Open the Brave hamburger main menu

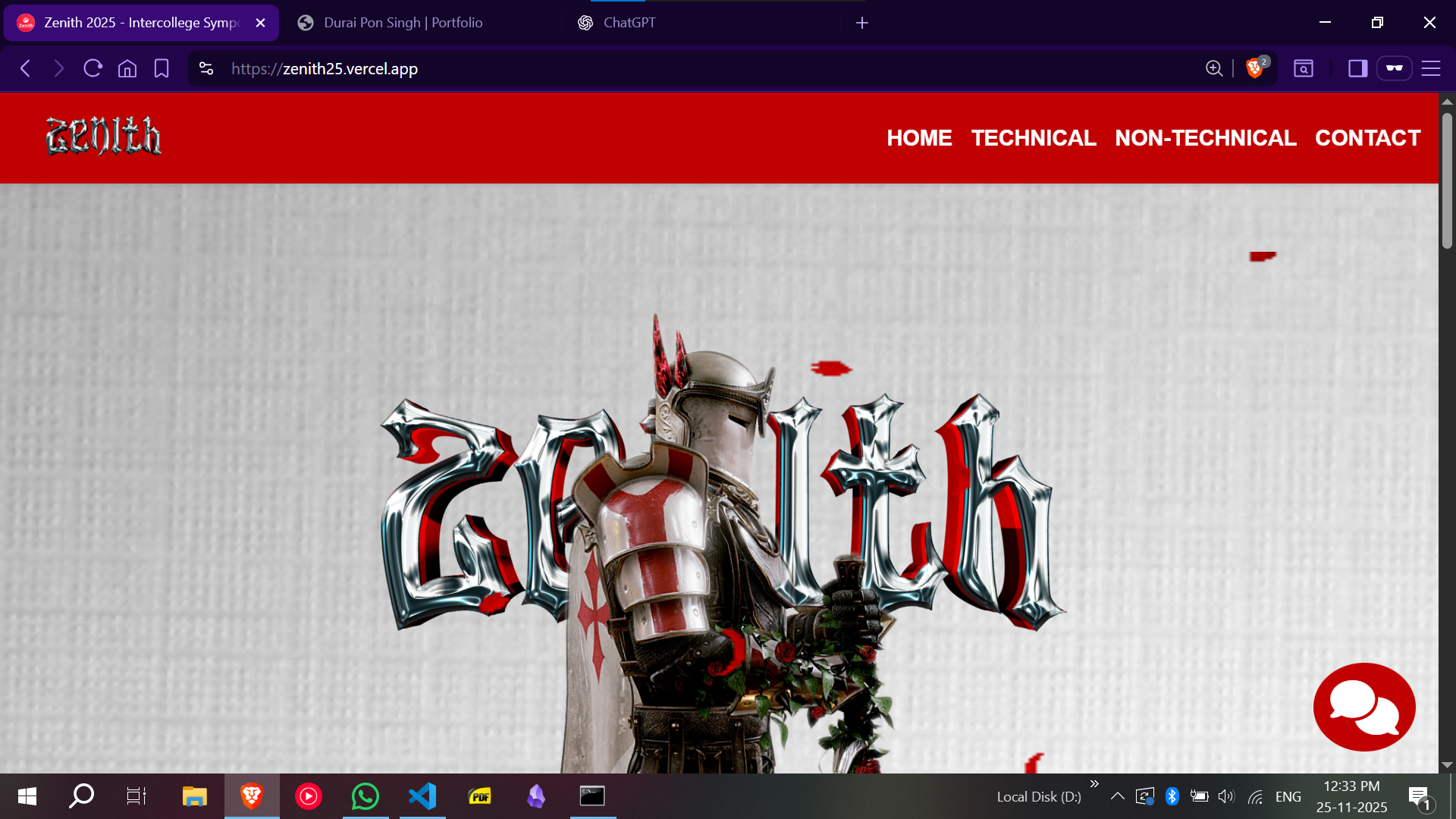pyautogui.click(x=1430, y=68)
